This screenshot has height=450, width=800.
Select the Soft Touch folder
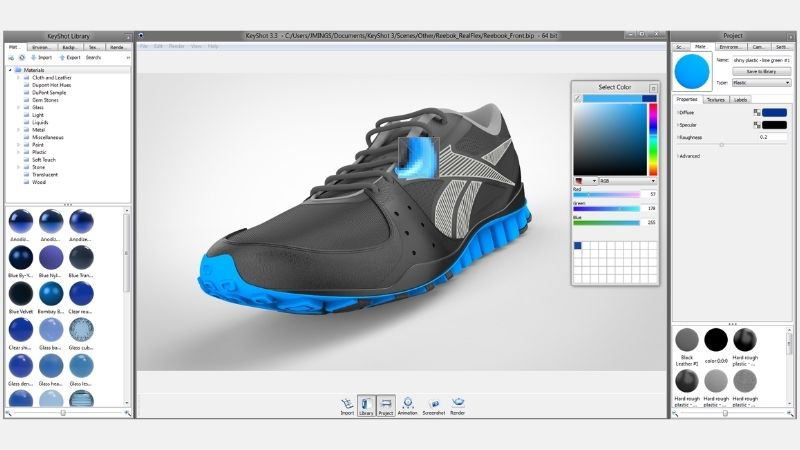44,160
